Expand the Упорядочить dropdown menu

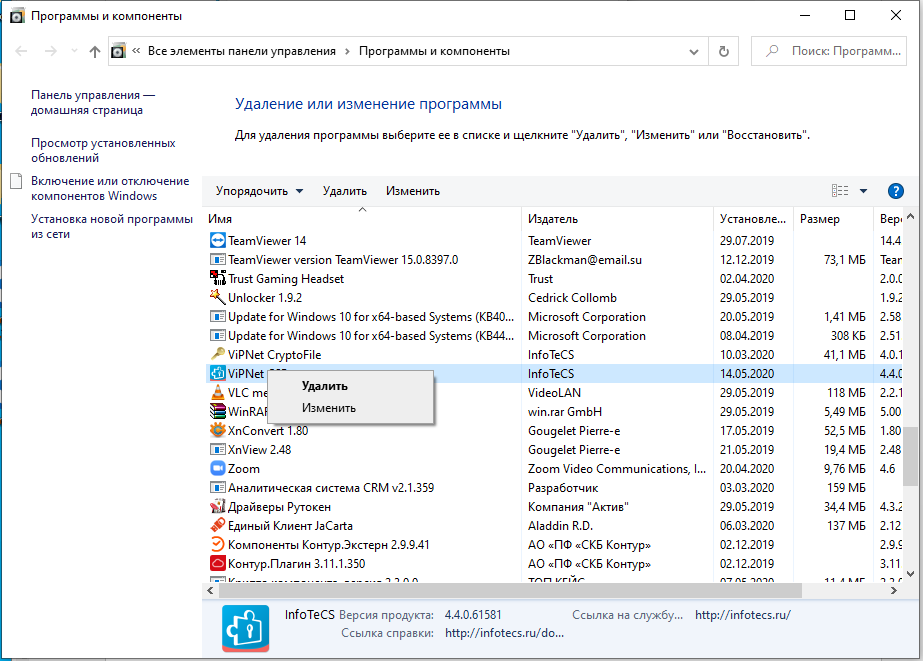[259, 191]
